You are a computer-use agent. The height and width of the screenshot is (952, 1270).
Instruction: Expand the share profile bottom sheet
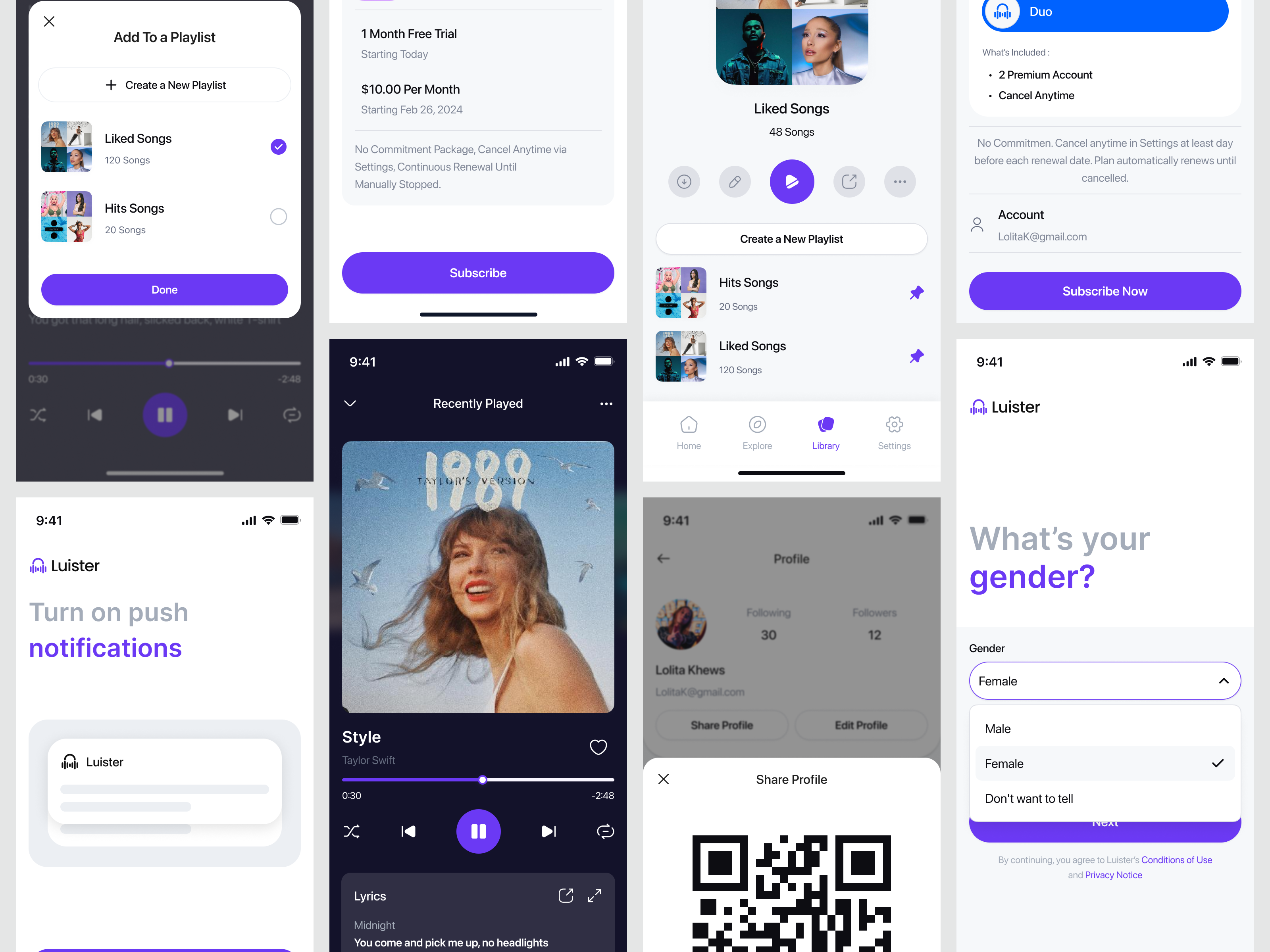click(790, 779)
